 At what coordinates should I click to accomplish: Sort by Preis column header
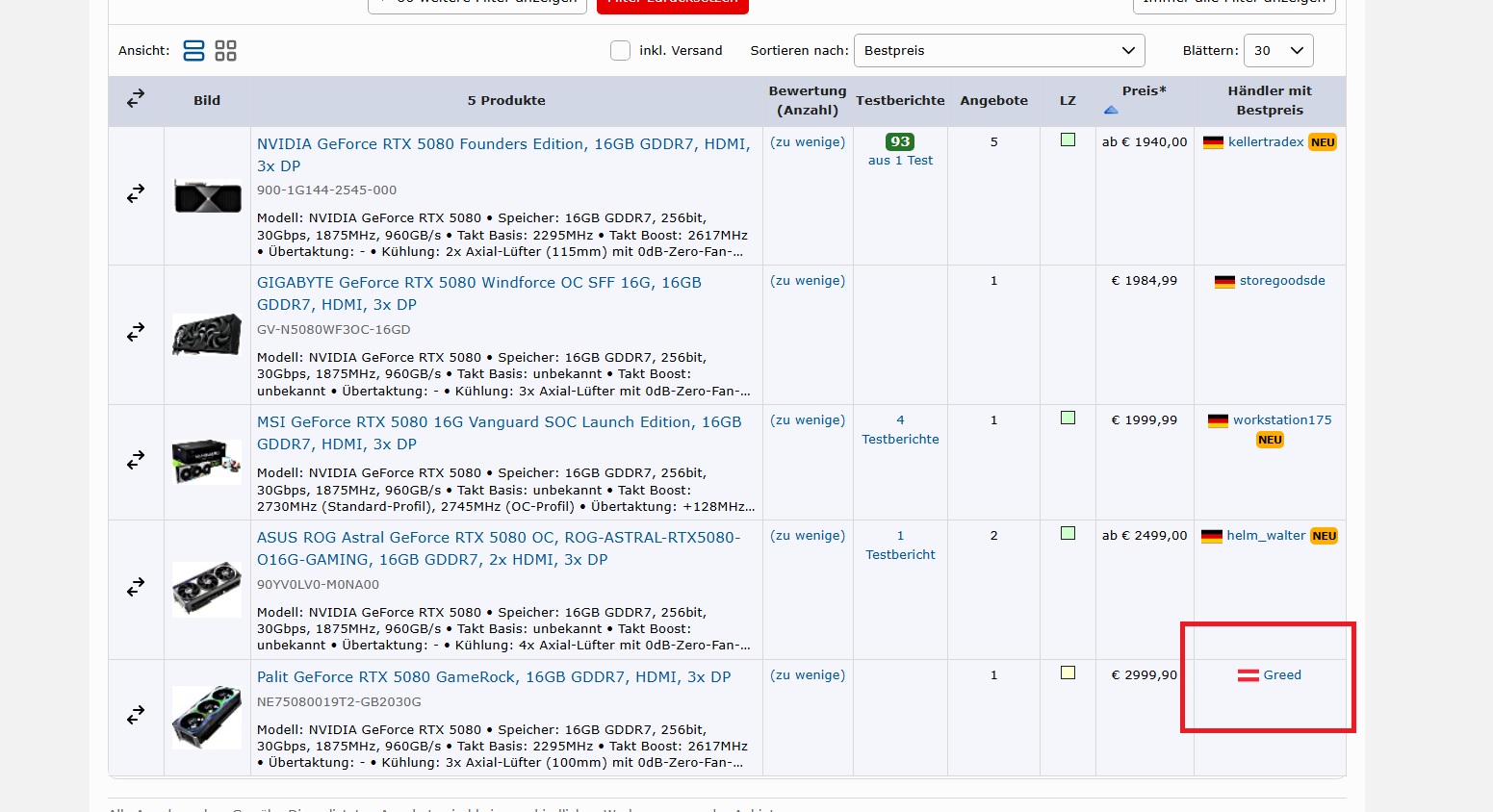1144,90
